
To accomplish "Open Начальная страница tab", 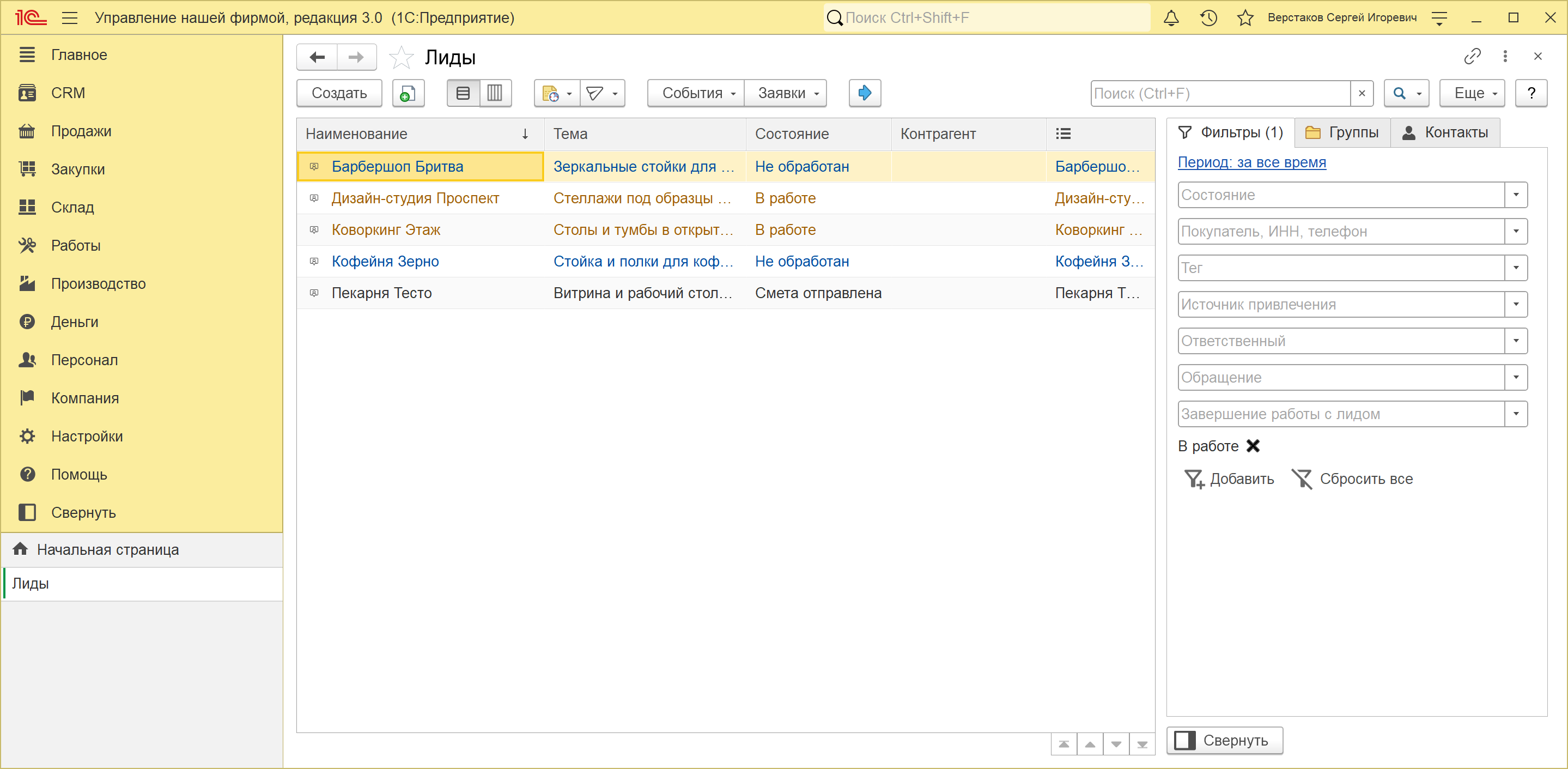I will pos(142,550).
